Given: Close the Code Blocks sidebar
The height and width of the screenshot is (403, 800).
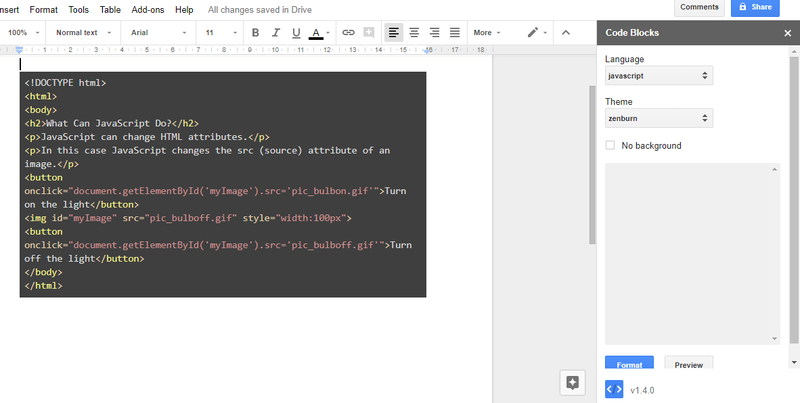Looking at the screenshot, I should pyautogui.click(x=787, y=33).
